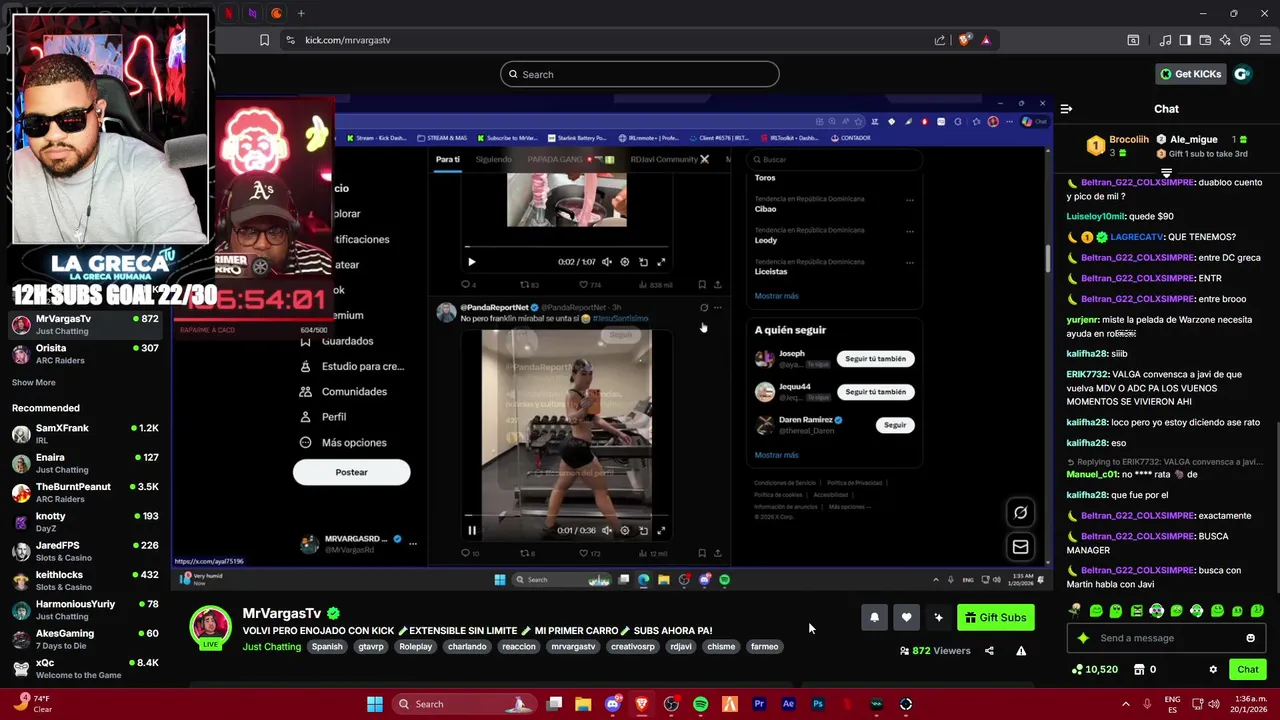Open the Kick shop icon next to 0

click(x=1138, y=669)
